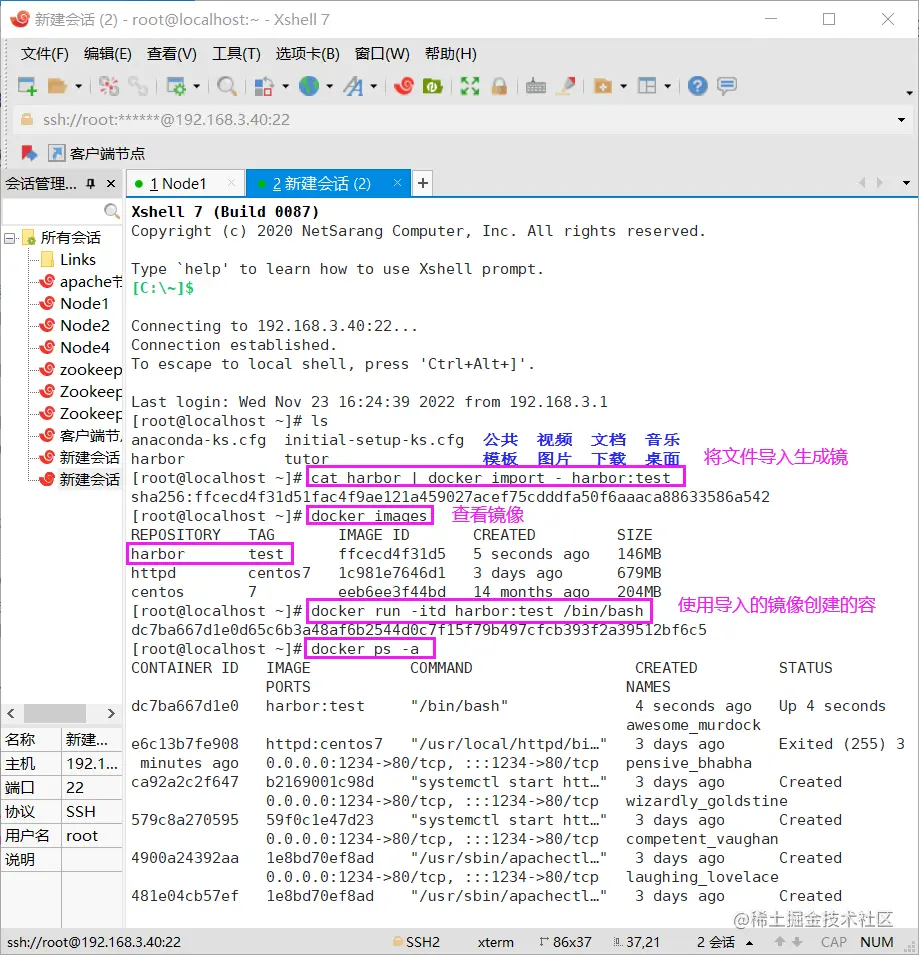This screenshot has width=919, height=955.
Task: Open Help with the blue question mark icon
Action: coord(697,86)
